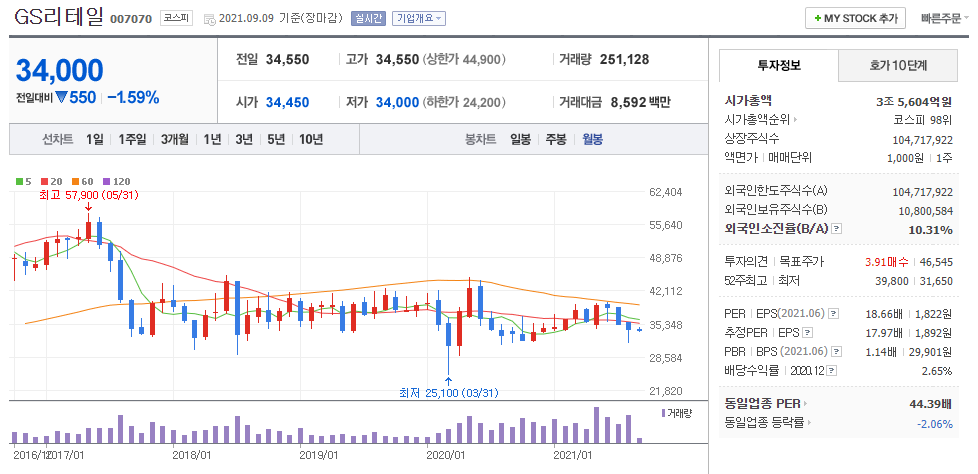Viewport: 978px width, 474px height.
Task: Click the purple 거래량 volume legend marker
Action: tap(663, 413)
